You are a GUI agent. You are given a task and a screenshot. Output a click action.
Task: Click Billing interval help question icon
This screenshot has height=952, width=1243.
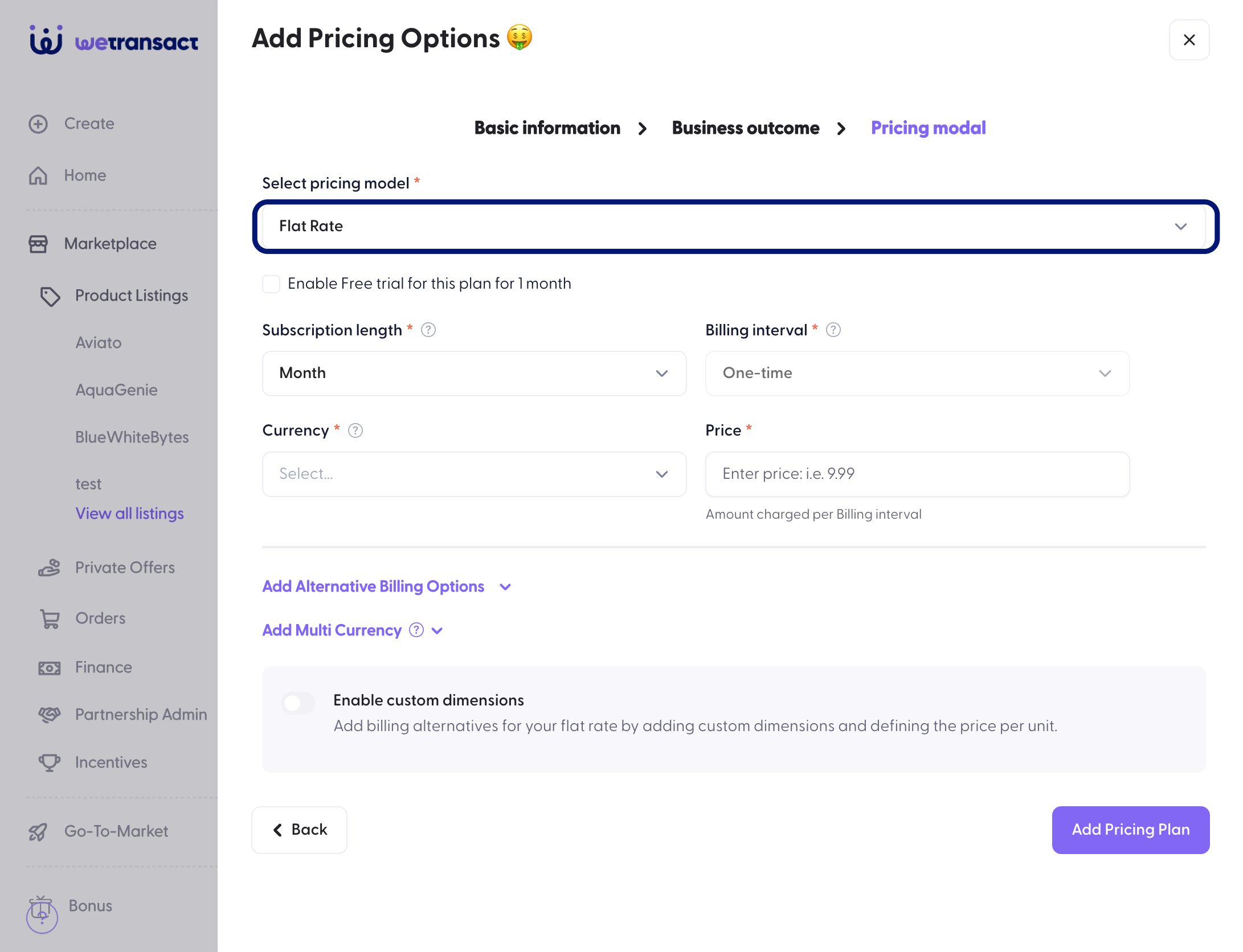coord(833,330)
